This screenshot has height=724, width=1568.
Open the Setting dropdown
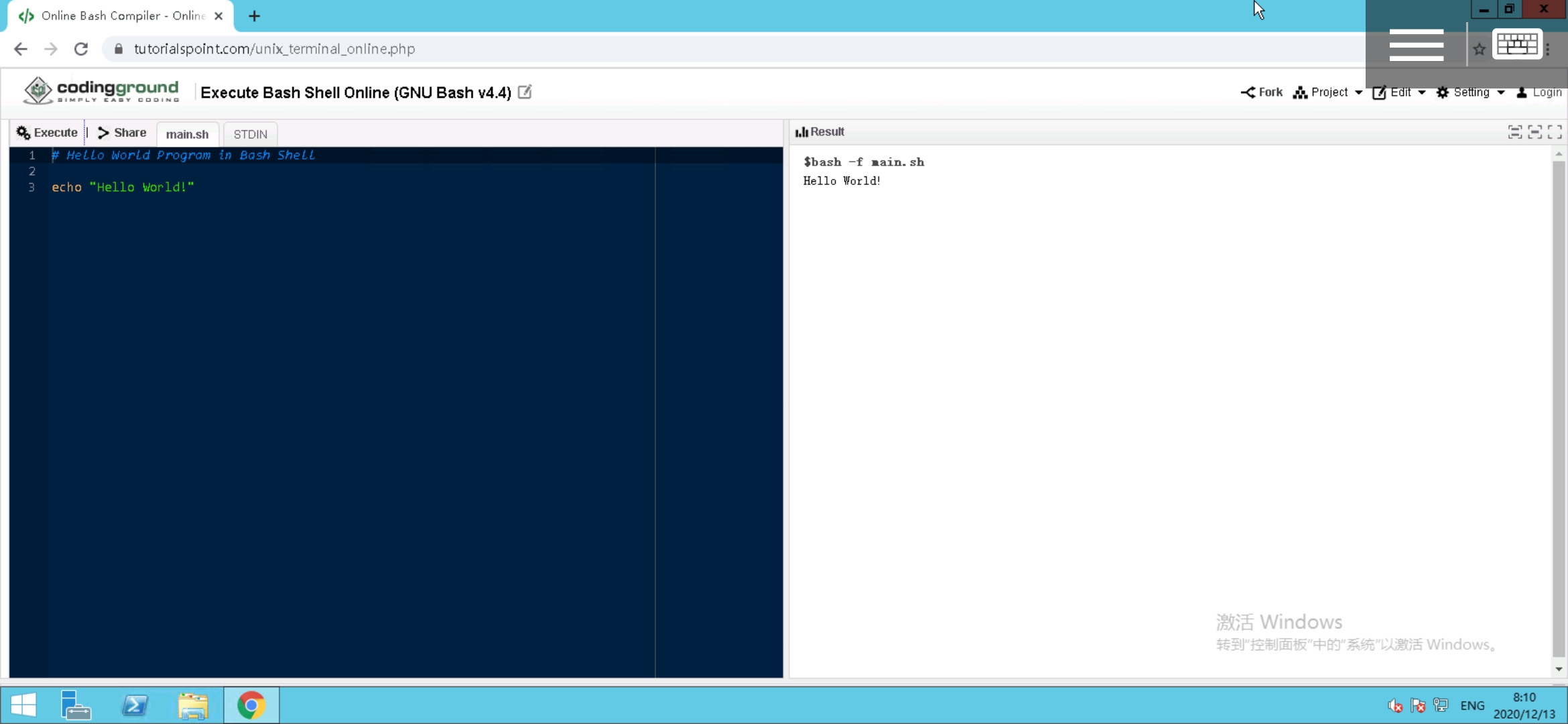[1470, 93]
